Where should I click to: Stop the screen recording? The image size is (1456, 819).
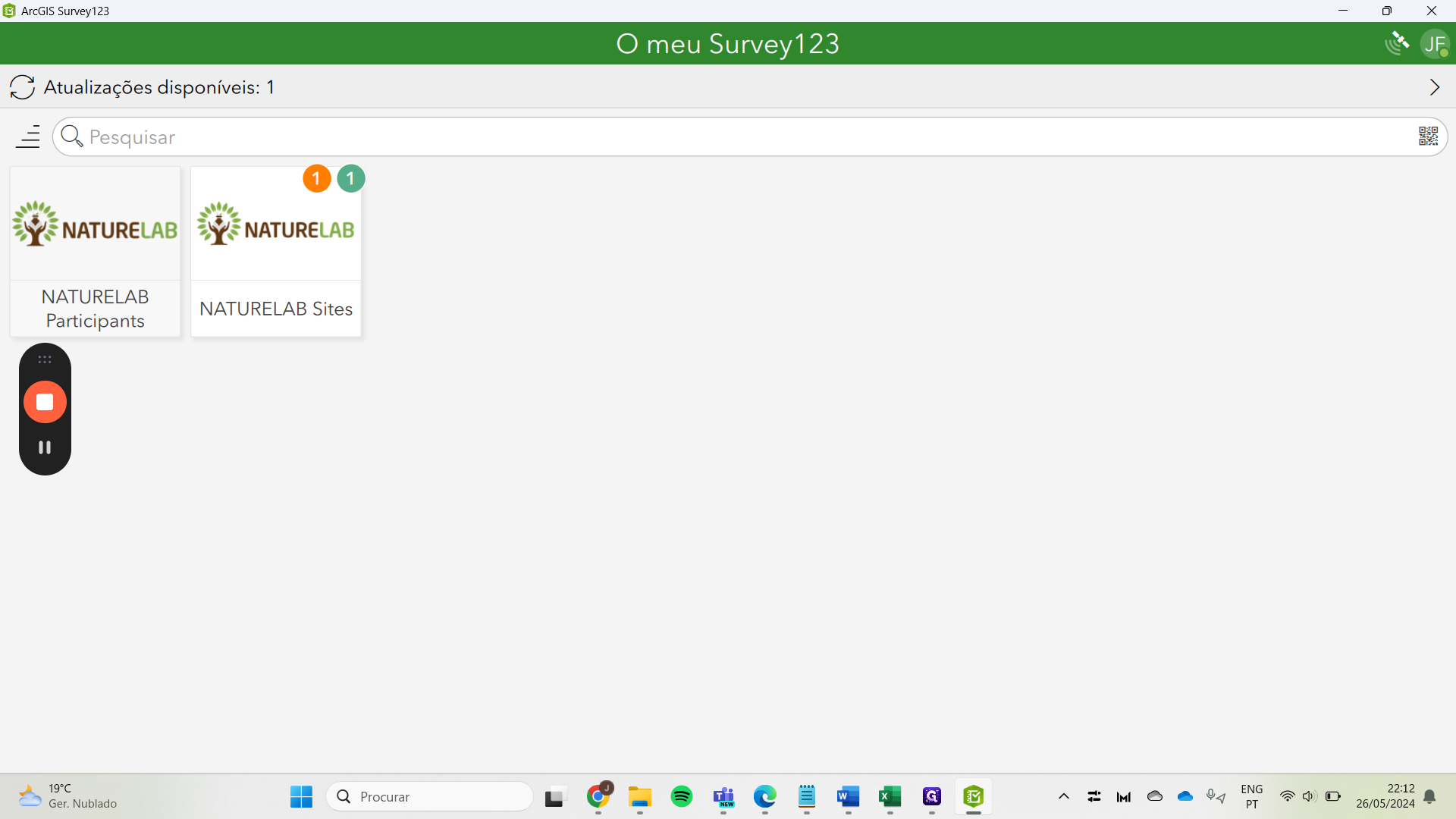point(45,402)
